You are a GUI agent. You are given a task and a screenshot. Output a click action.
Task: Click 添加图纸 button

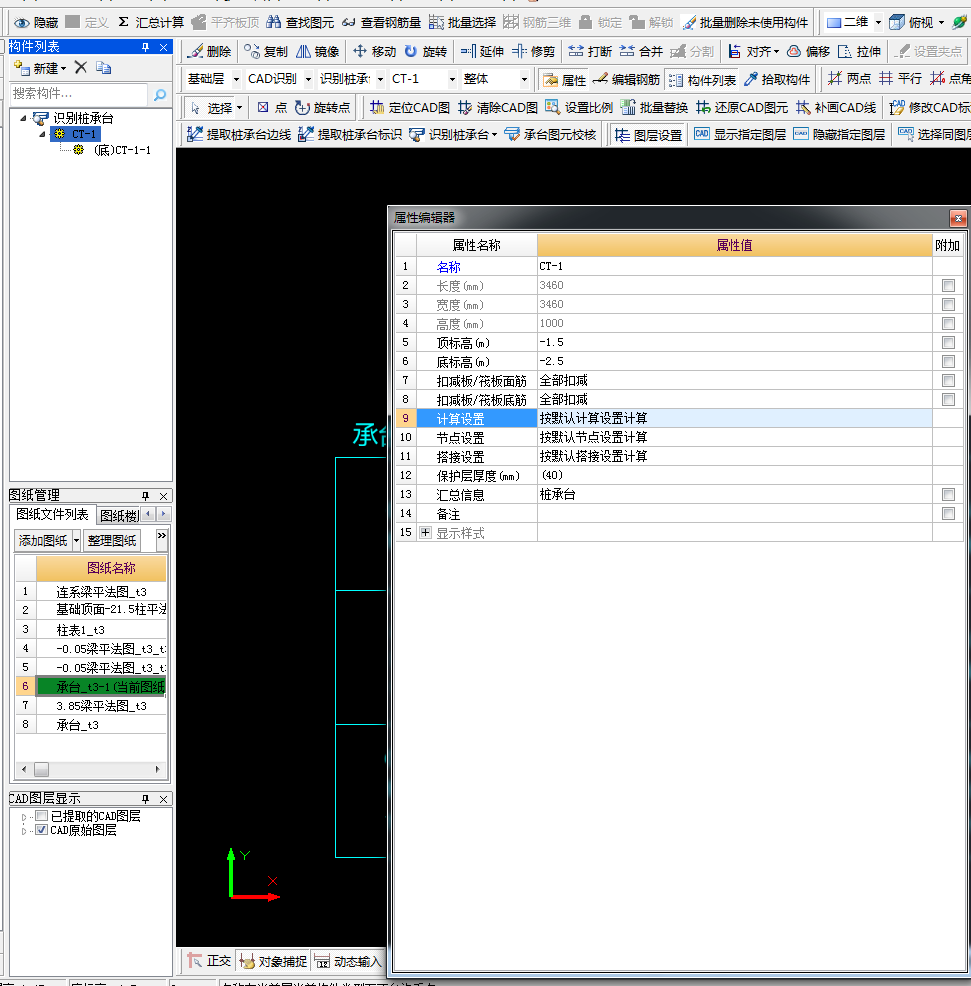point(43,540)
